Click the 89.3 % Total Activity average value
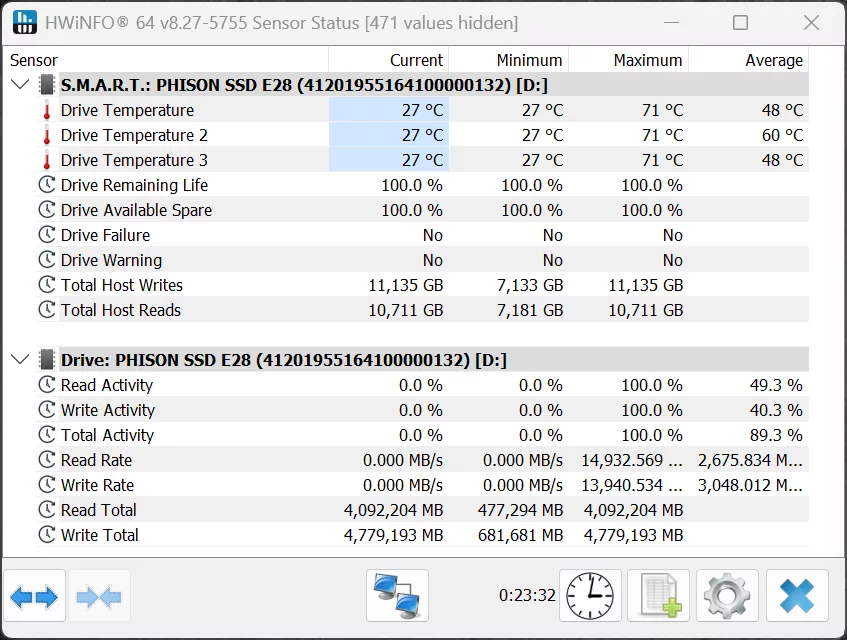This screenshot has height=640, width=847. [776, 434]
